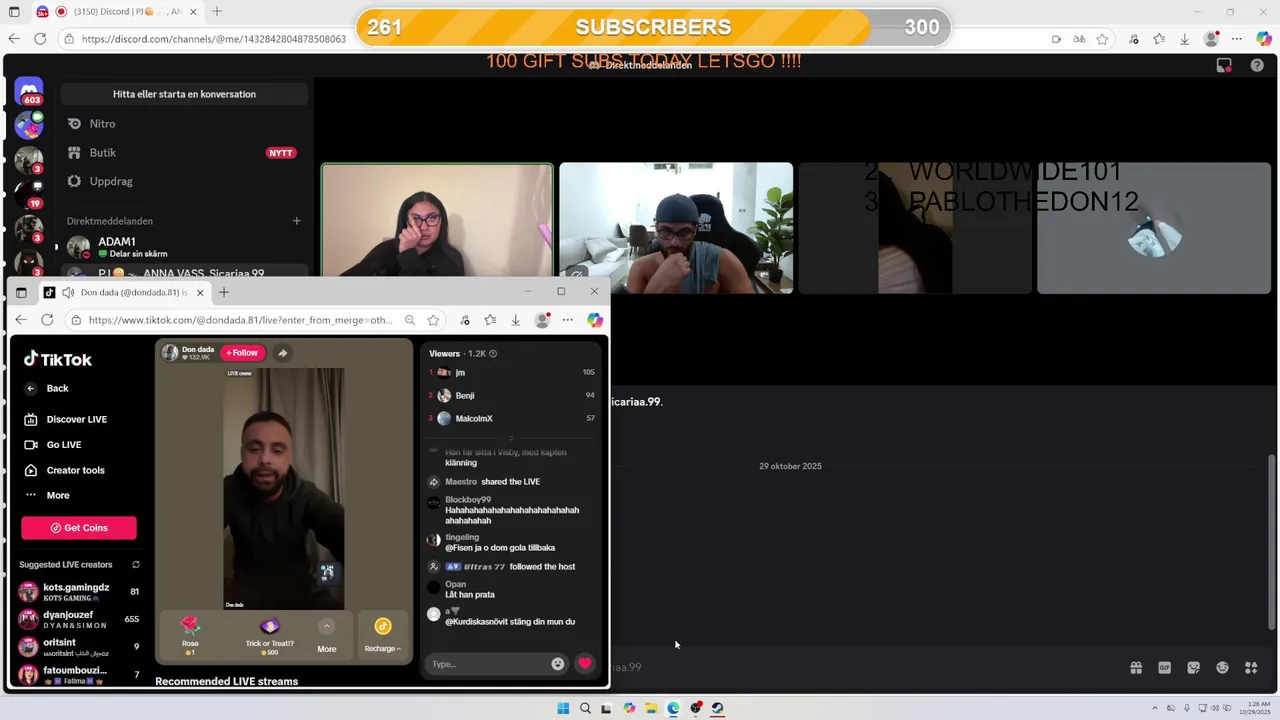Open the Discord gift icon
The height and width of the screenshot is (720, 1280).
(1136, 668)
